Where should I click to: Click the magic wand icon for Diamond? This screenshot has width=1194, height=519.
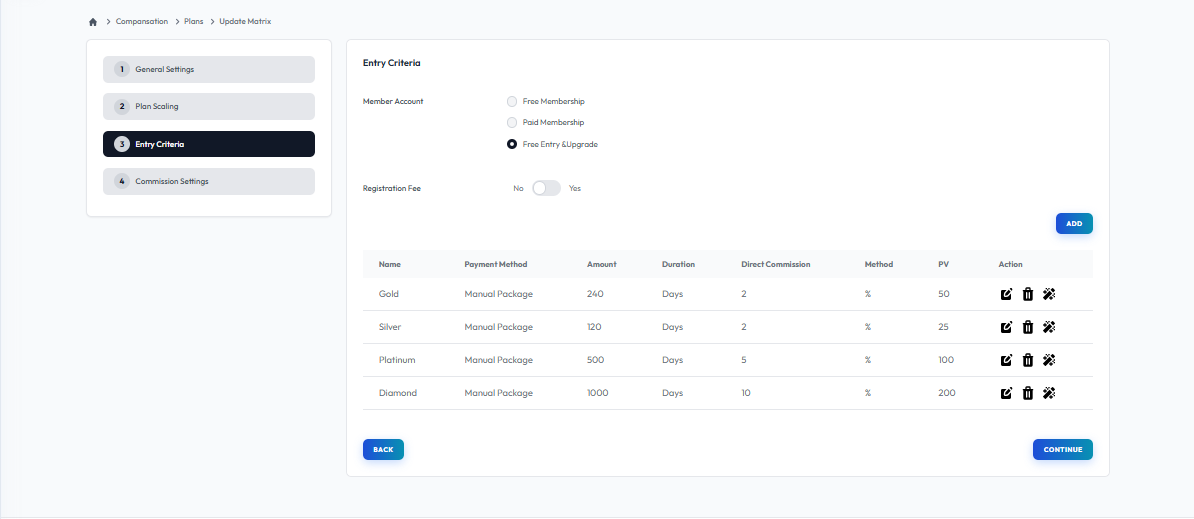pos(1049,393)
